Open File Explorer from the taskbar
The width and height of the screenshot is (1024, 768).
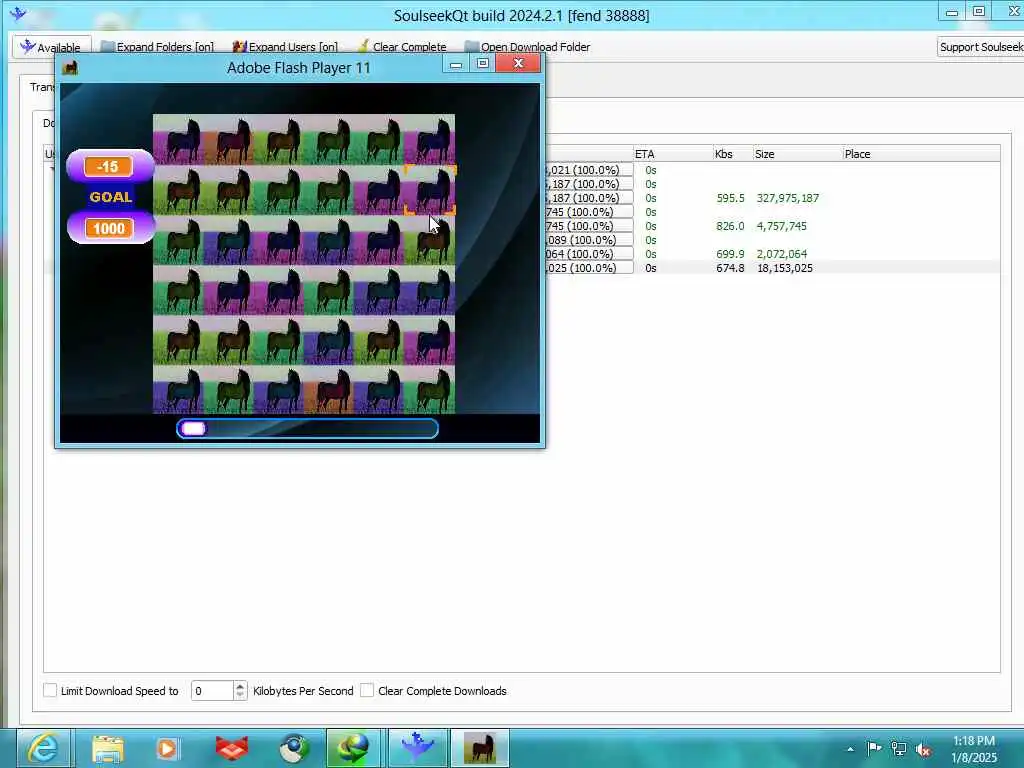point(108,748)
